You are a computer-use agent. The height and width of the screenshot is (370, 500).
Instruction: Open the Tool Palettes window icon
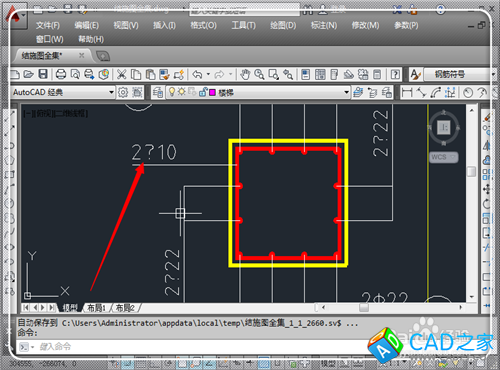334,74
